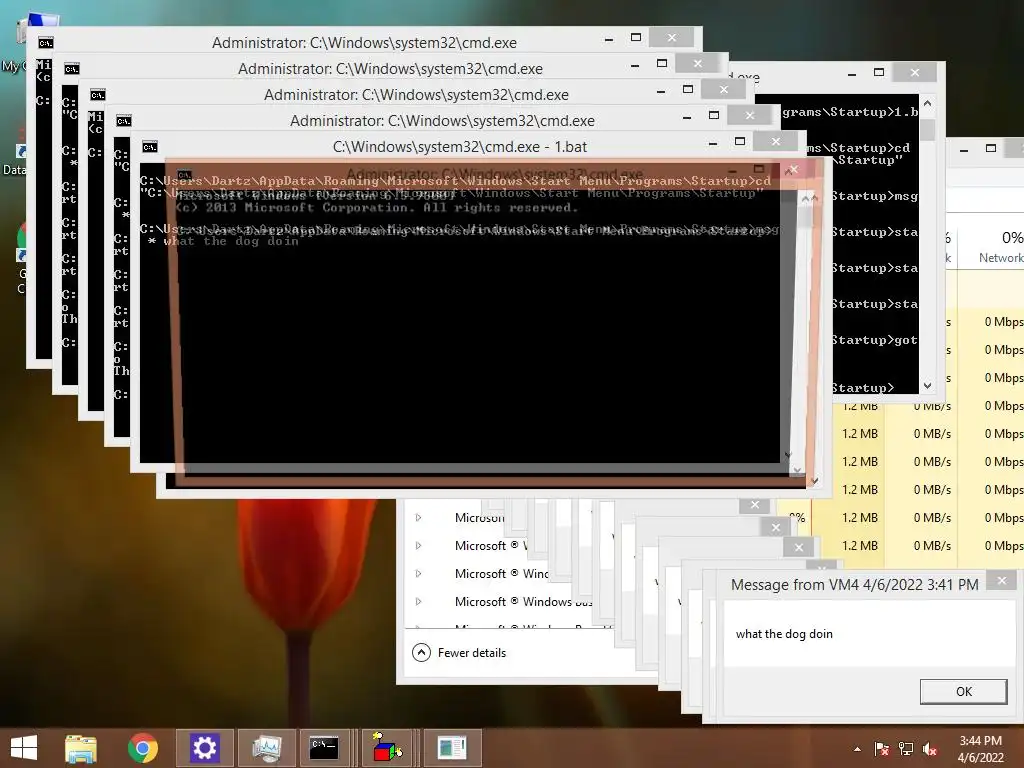Open the teal window-panel icon on taskbar
This screenshot has height=768, width=1024.
tap(452, 748)
